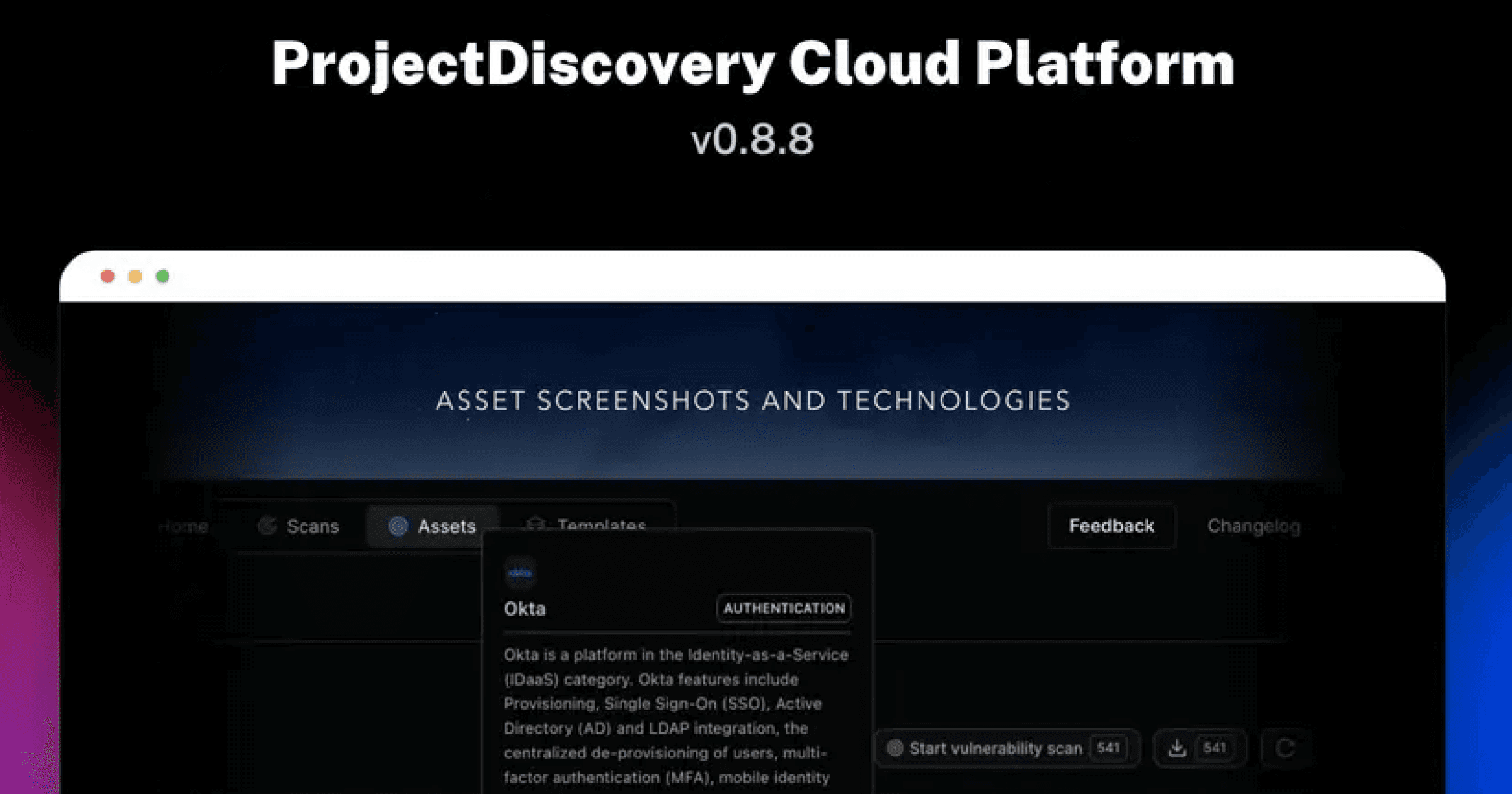
Task: Click the AUTHENTICATION category tag
Action: [784, 608]
